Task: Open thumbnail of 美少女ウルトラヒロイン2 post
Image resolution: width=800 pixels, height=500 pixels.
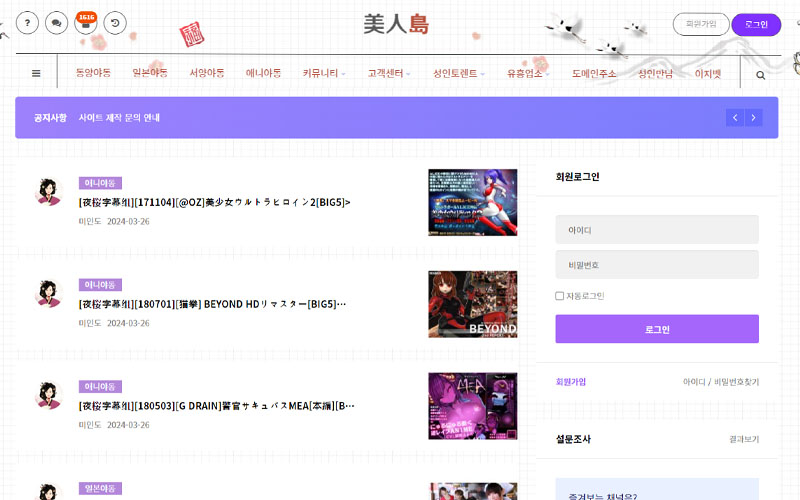Action: point(472,203)
